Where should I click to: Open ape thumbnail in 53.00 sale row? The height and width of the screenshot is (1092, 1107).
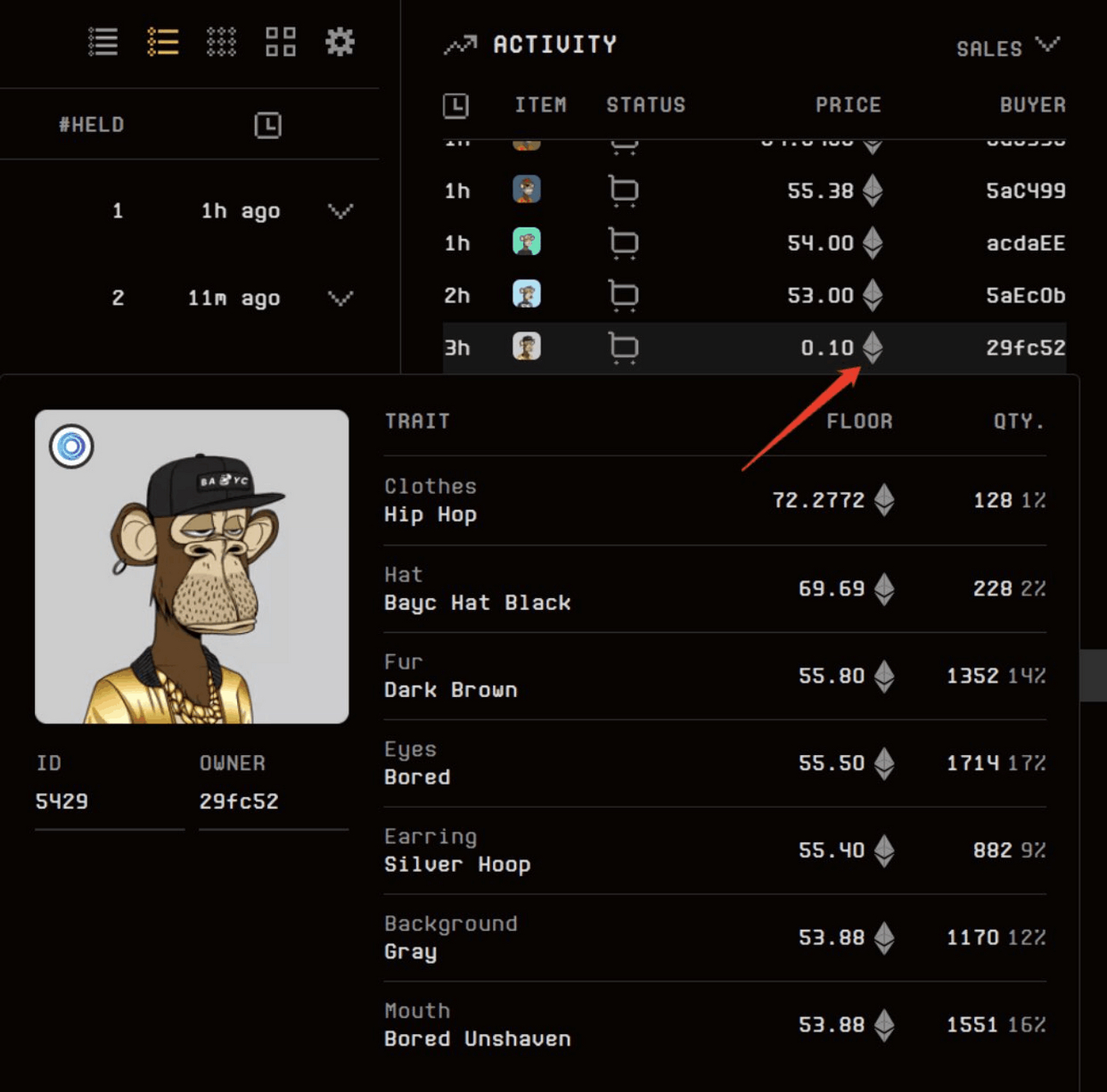click(x=526, y=294)
